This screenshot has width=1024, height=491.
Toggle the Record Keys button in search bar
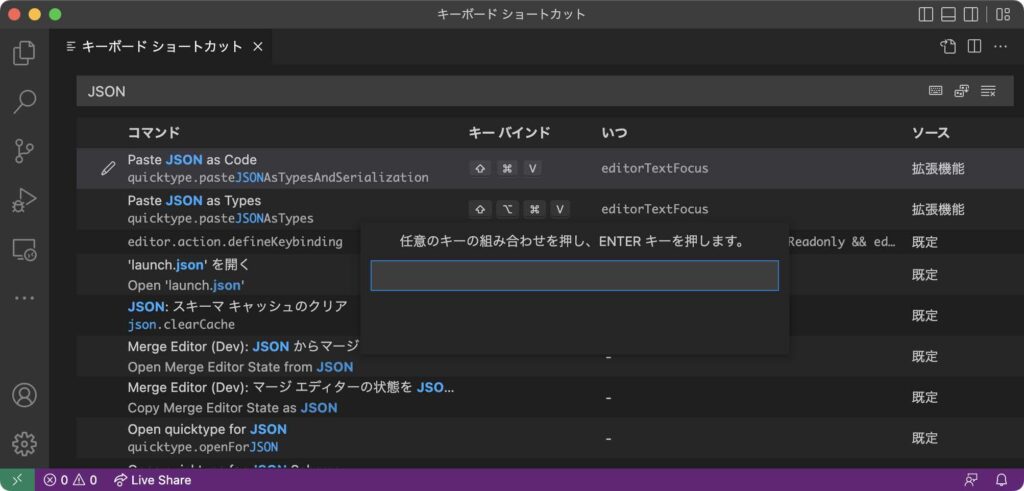coord(935,91)
